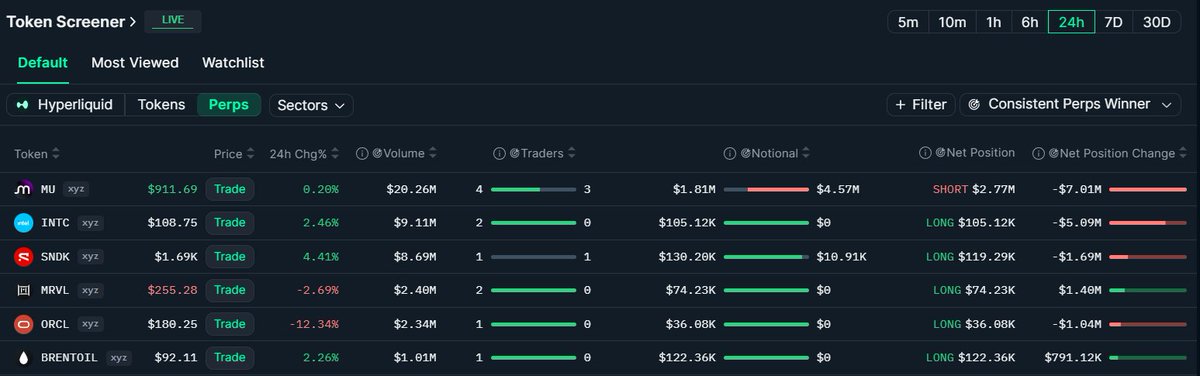Click MU traders long/short bar
The image size is (1200, 376).
(533, 189)
